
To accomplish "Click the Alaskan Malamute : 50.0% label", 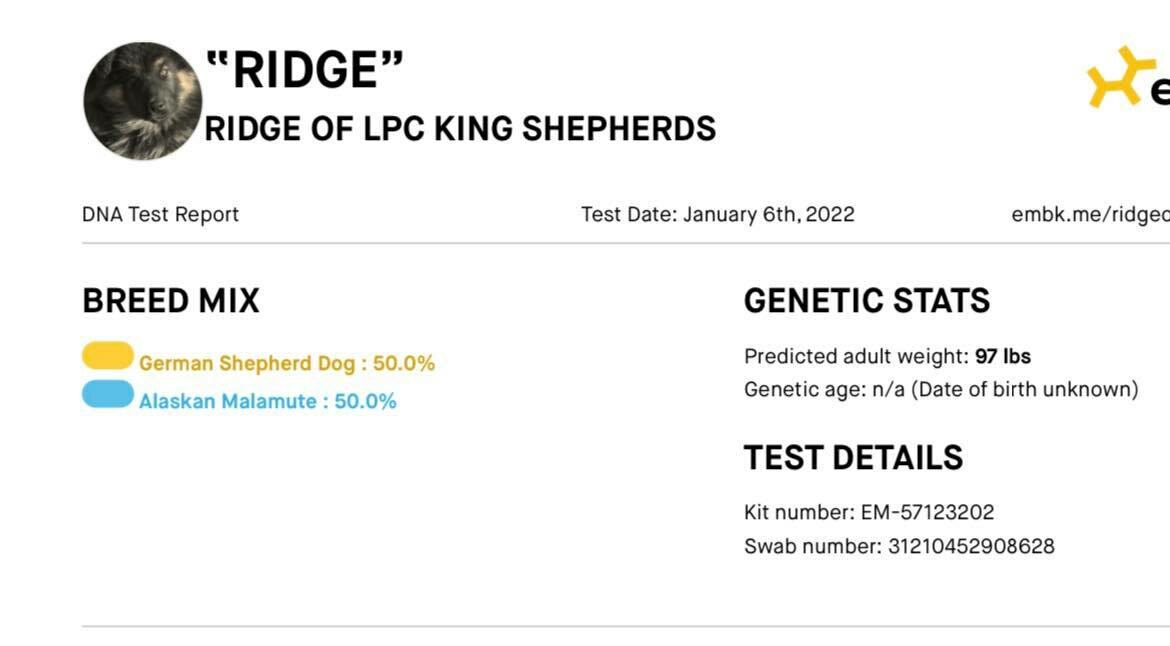I will click(267, 401).
